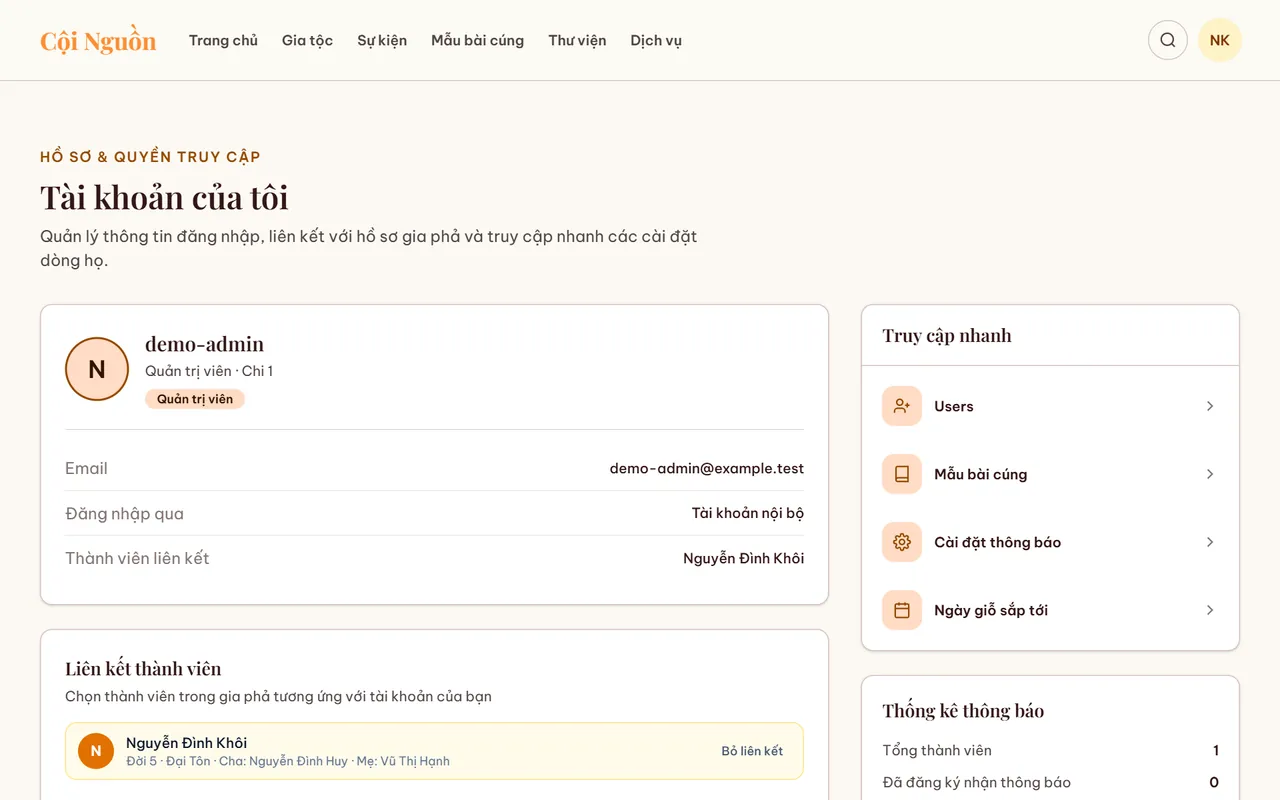Expand the Ngày giờ sắp tới chevron
Screen dimensions: 1280x800
coord(1210,610)
